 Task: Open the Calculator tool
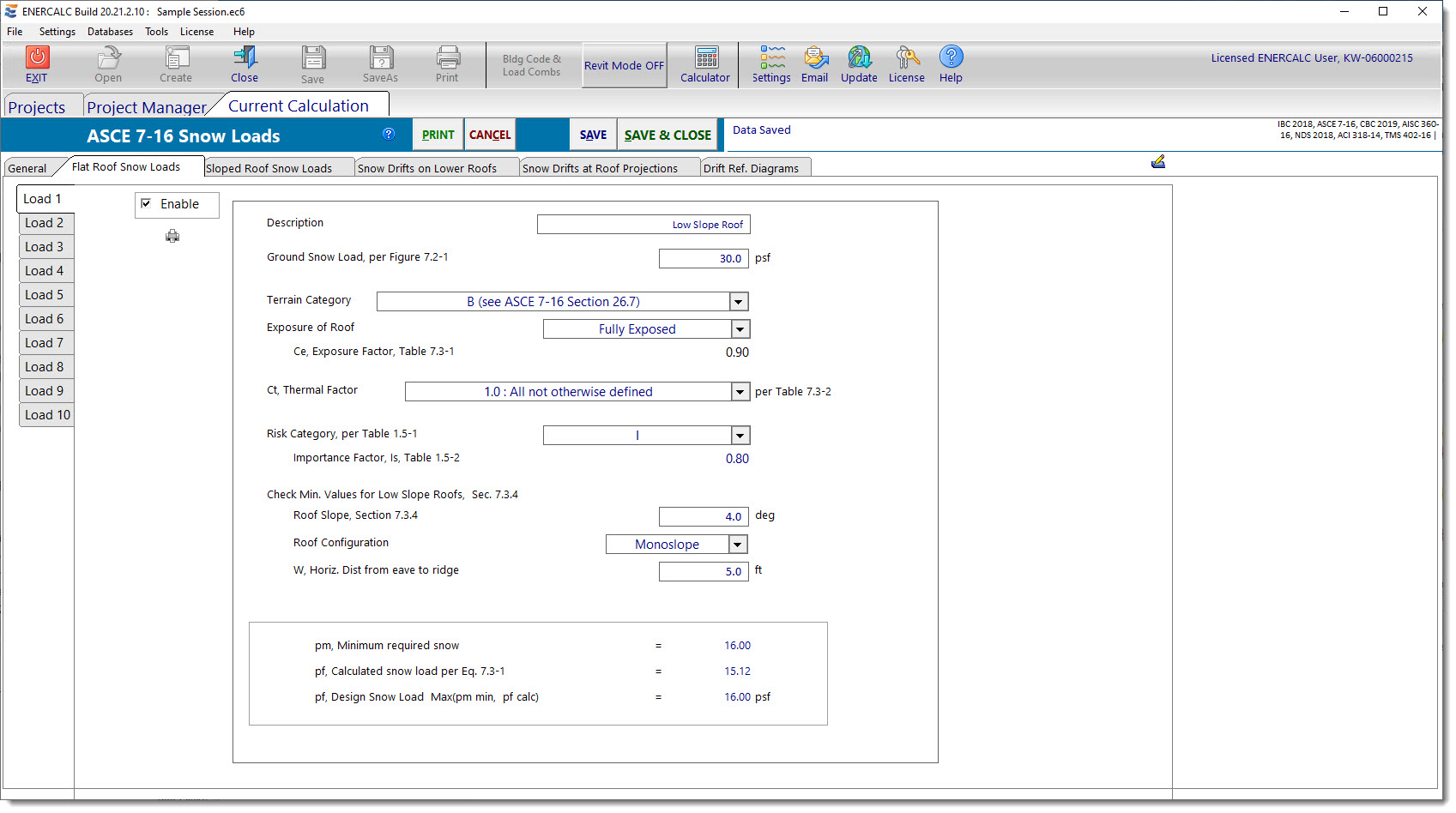click(x=705, y=58)
